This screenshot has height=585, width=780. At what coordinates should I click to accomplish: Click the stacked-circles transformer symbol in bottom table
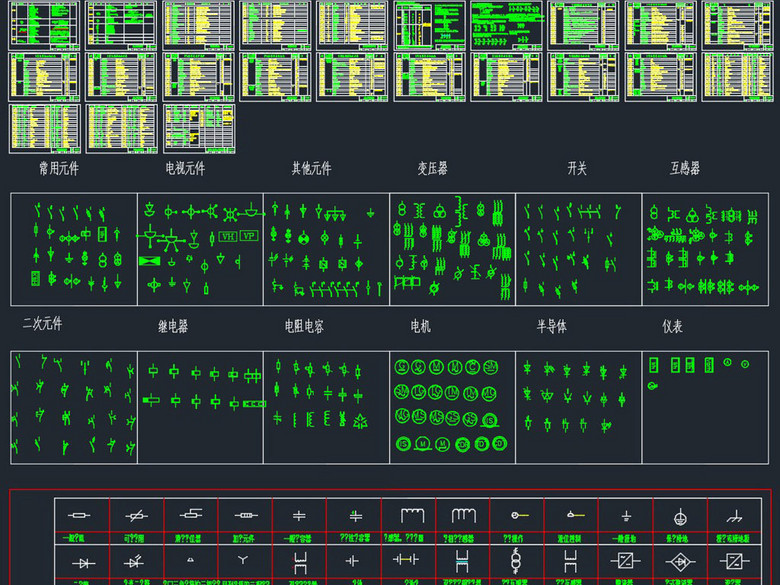point(517,560)
